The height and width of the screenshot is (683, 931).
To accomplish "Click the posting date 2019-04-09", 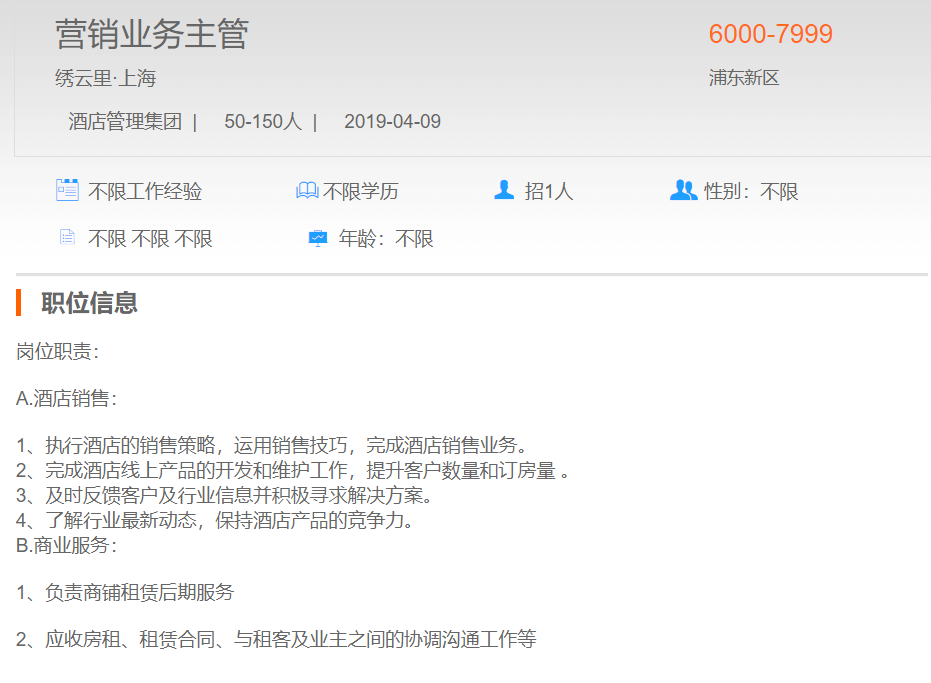I will 392,122.
